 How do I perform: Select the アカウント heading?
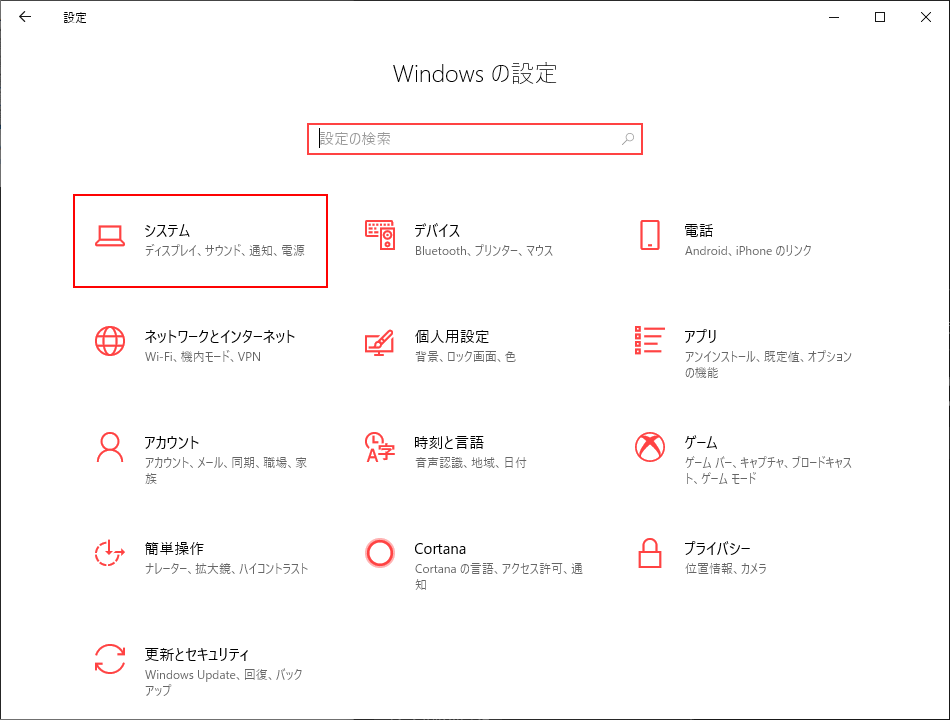click(x=171, y=442)
